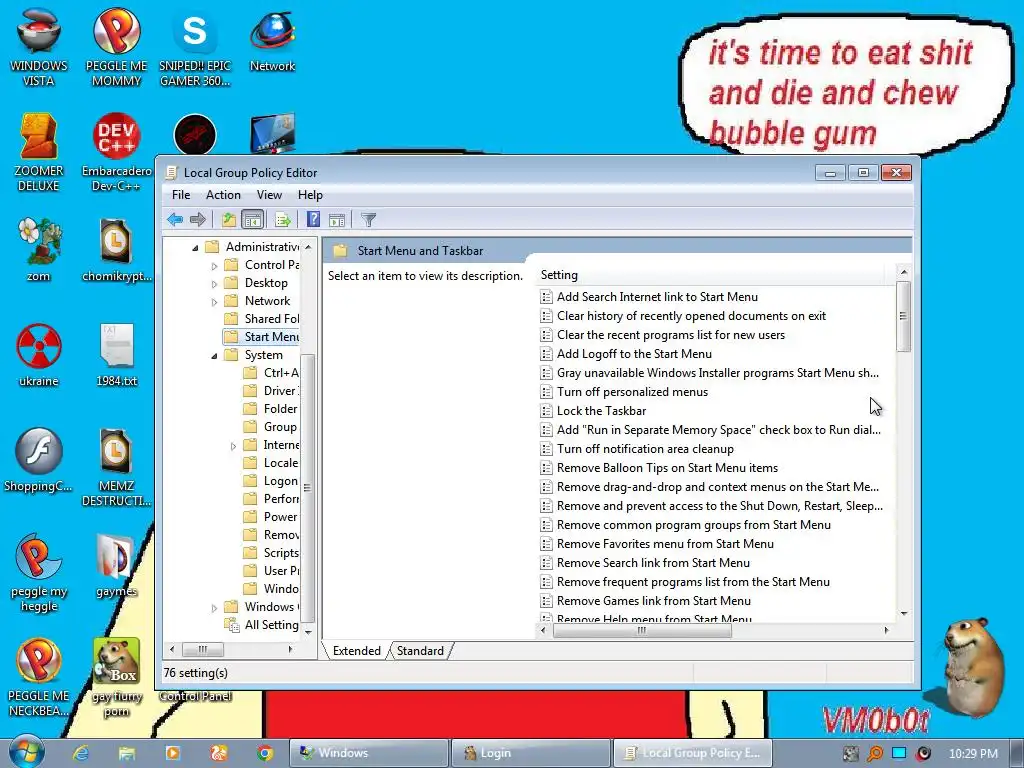
Task: Click the Windows Start orb
Action: click(x=26, y=752)
